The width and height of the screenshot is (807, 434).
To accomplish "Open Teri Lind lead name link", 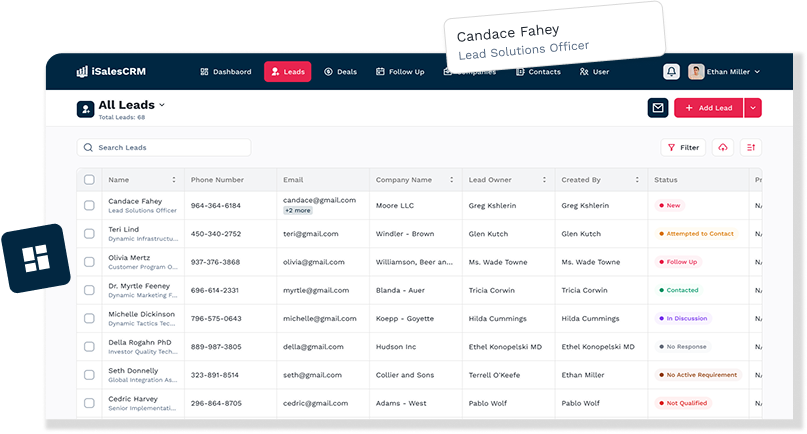I will tap(124, 230).
